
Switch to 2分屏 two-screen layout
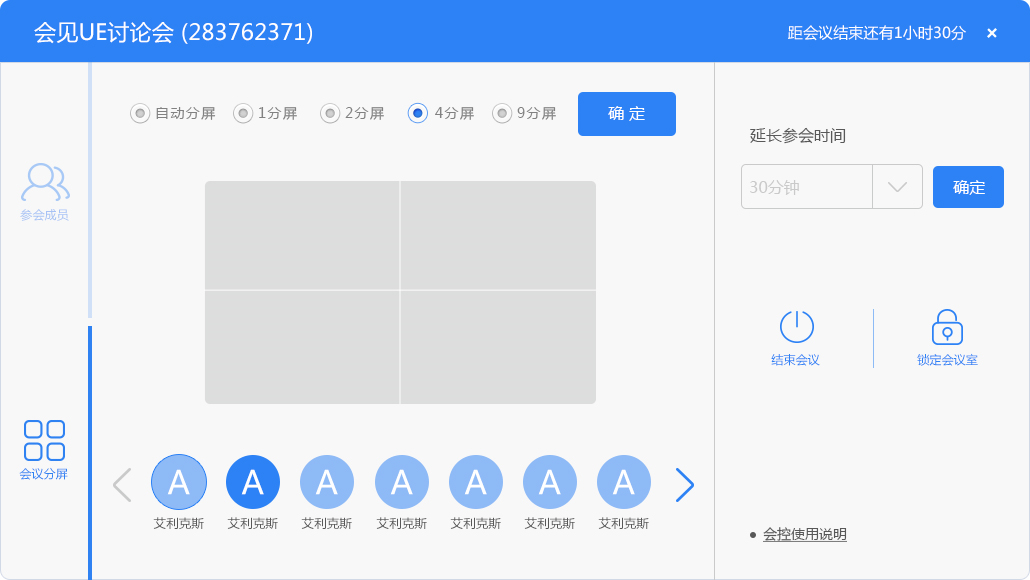(x=329, y=113)
